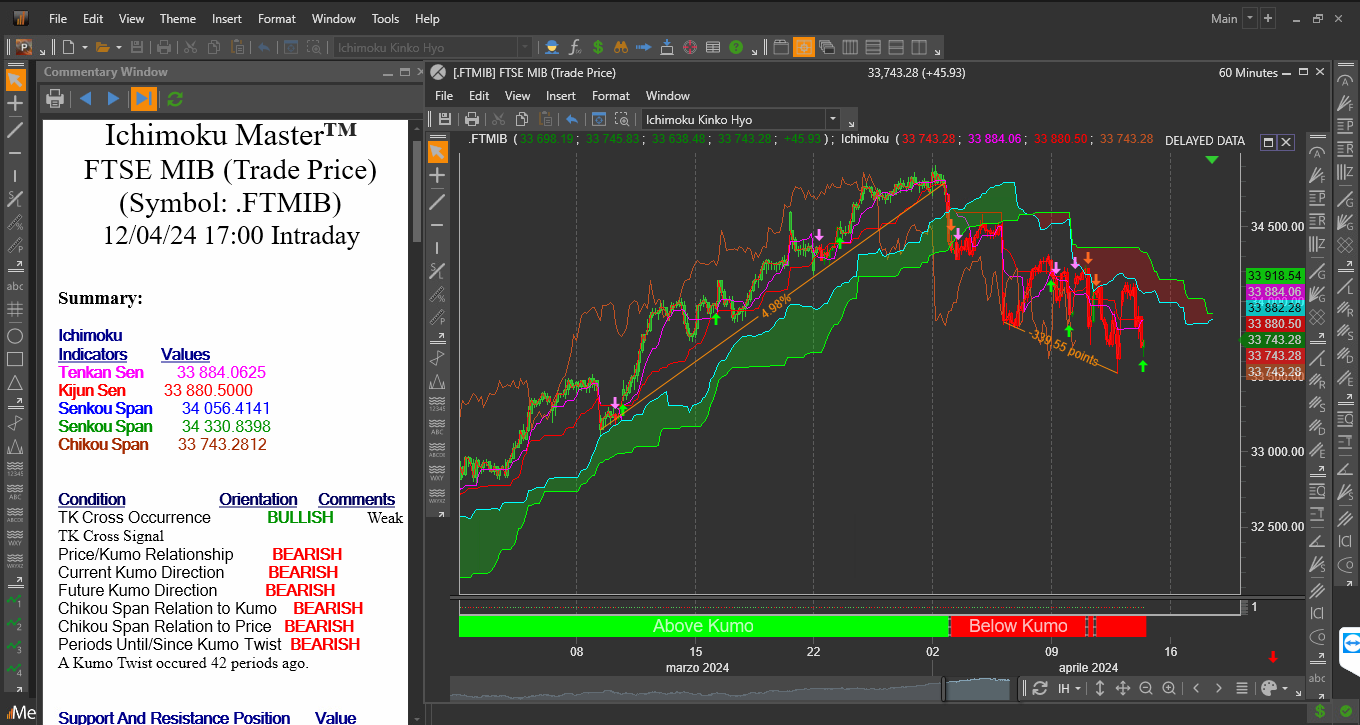Open the main toolbar Ichimoku Kinko Hyo dropdown
The height and width of the screenshot is (725, 1360).
click(525, 47)
